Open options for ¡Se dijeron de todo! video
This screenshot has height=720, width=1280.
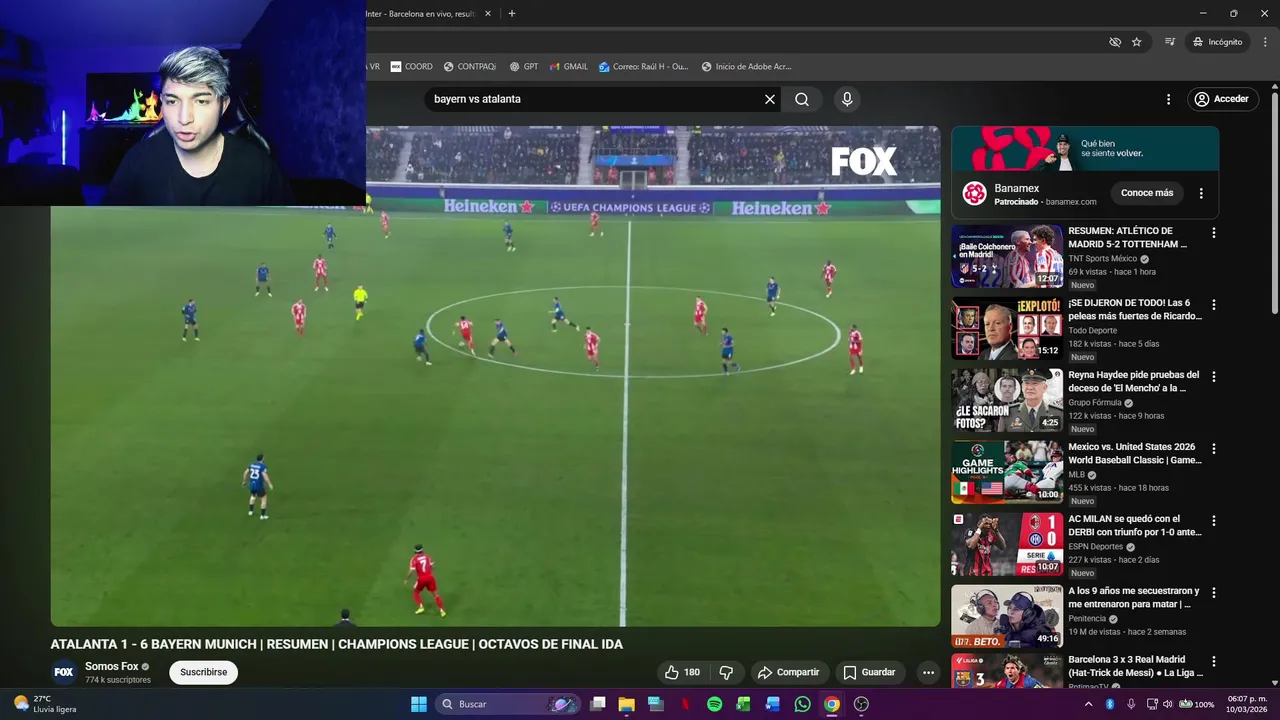1214,305
